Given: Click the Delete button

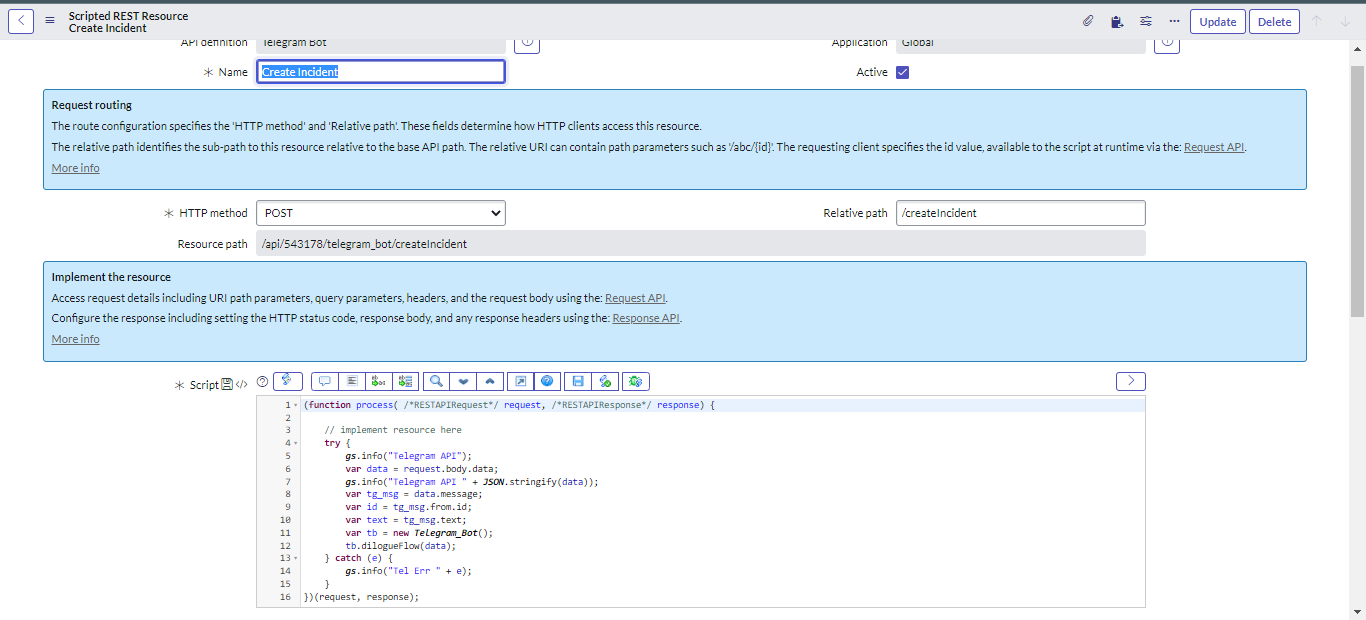Looking at the screenshot, I should [x=1274, y=22].
